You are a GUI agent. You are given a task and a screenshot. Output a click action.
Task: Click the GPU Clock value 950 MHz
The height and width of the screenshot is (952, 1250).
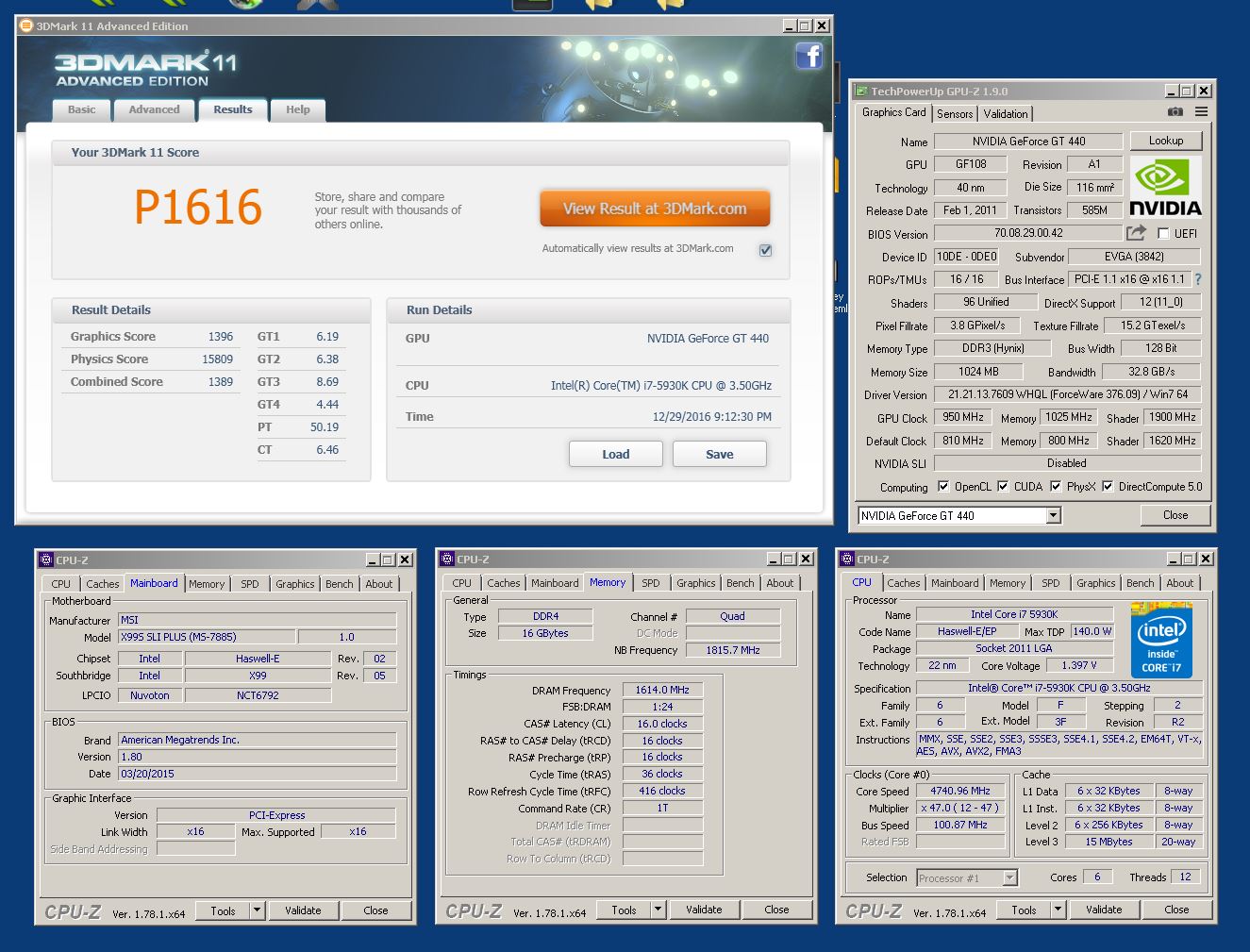click(x=962, y=417)
